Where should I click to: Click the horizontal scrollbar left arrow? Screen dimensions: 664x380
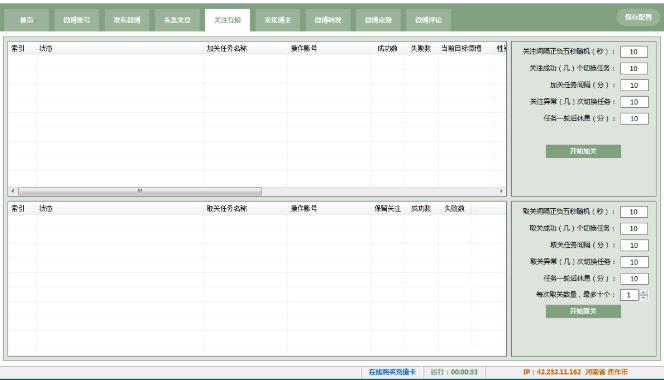[x=13, y=191]
